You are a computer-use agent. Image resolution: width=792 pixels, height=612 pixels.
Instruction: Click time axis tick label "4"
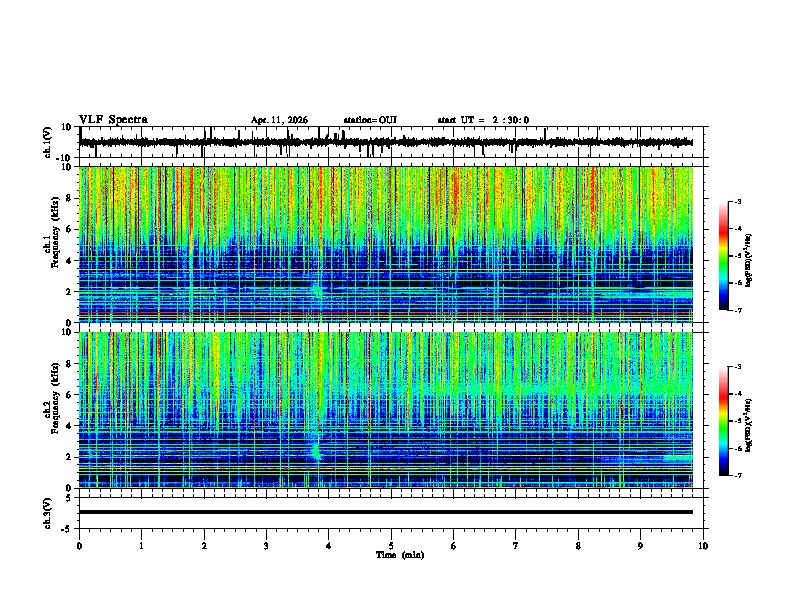click(x=329, y=546)
